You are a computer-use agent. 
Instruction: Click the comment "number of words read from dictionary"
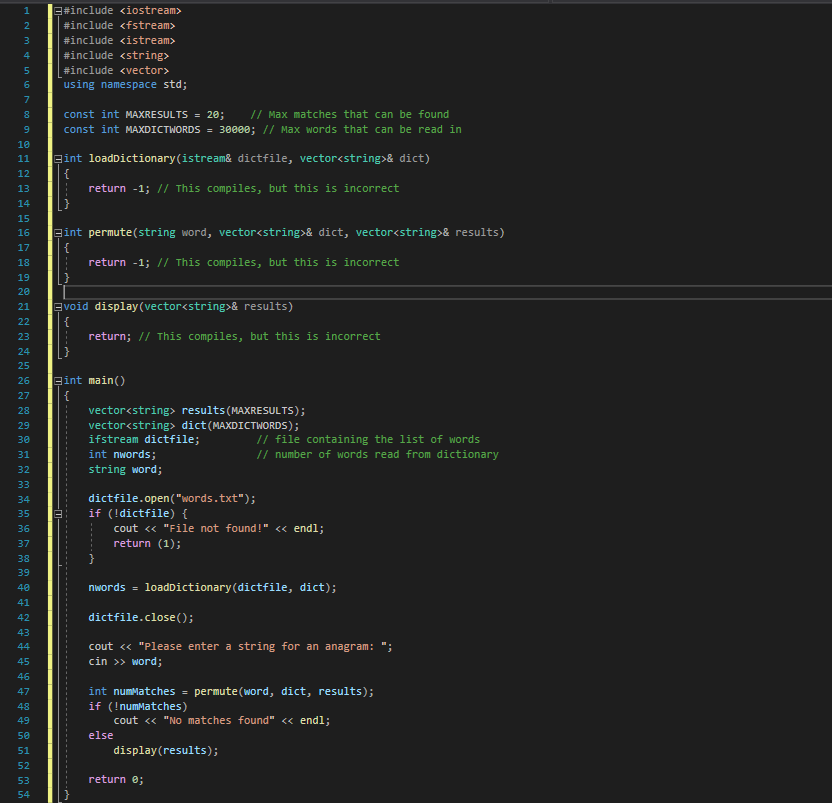click(x=378, y=454)
